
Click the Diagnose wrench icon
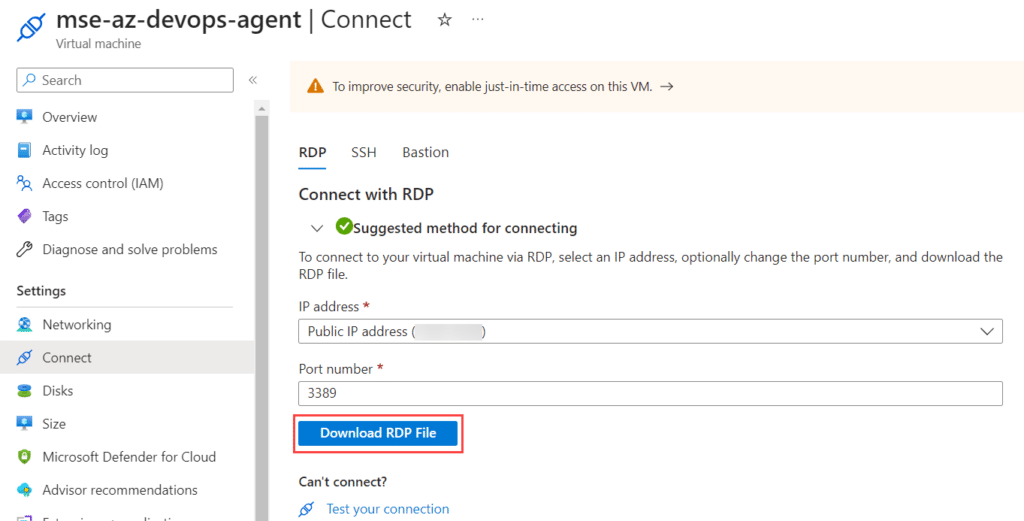pyautogui.click(x=24, y=249)
